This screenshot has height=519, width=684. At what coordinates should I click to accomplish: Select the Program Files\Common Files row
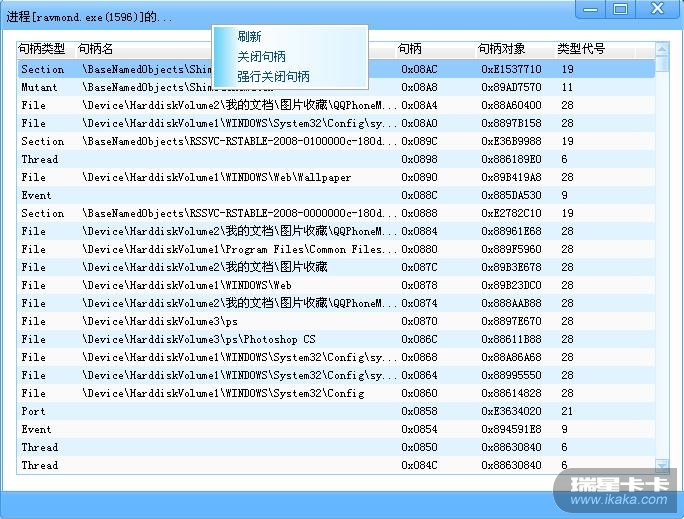[336, 249]
